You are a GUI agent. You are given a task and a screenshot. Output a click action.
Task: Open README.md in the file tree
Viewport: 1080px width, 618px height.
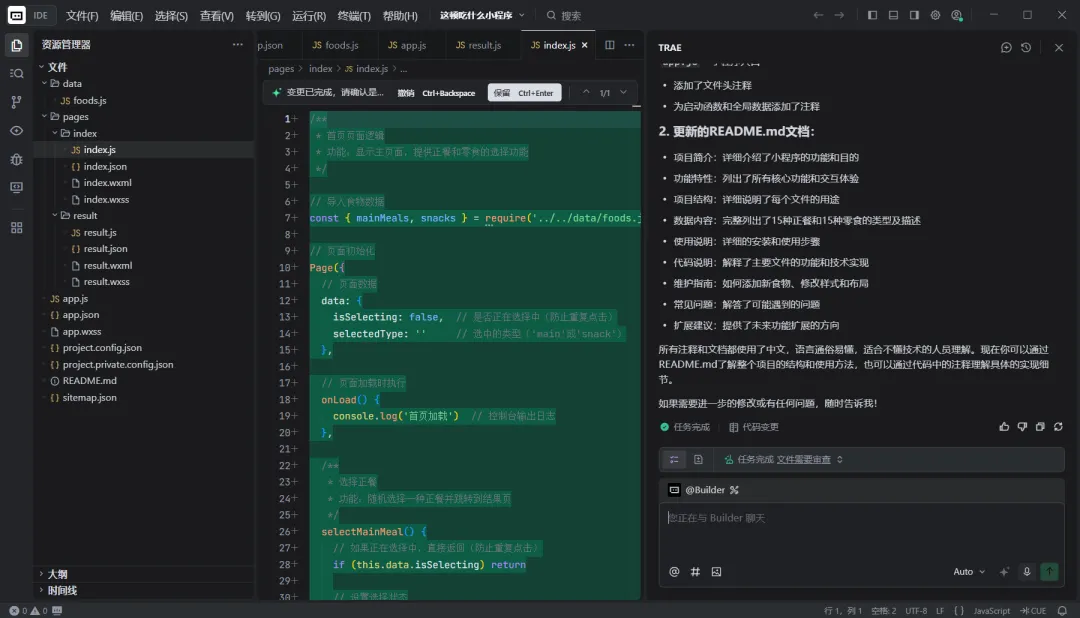pos(90,381)
